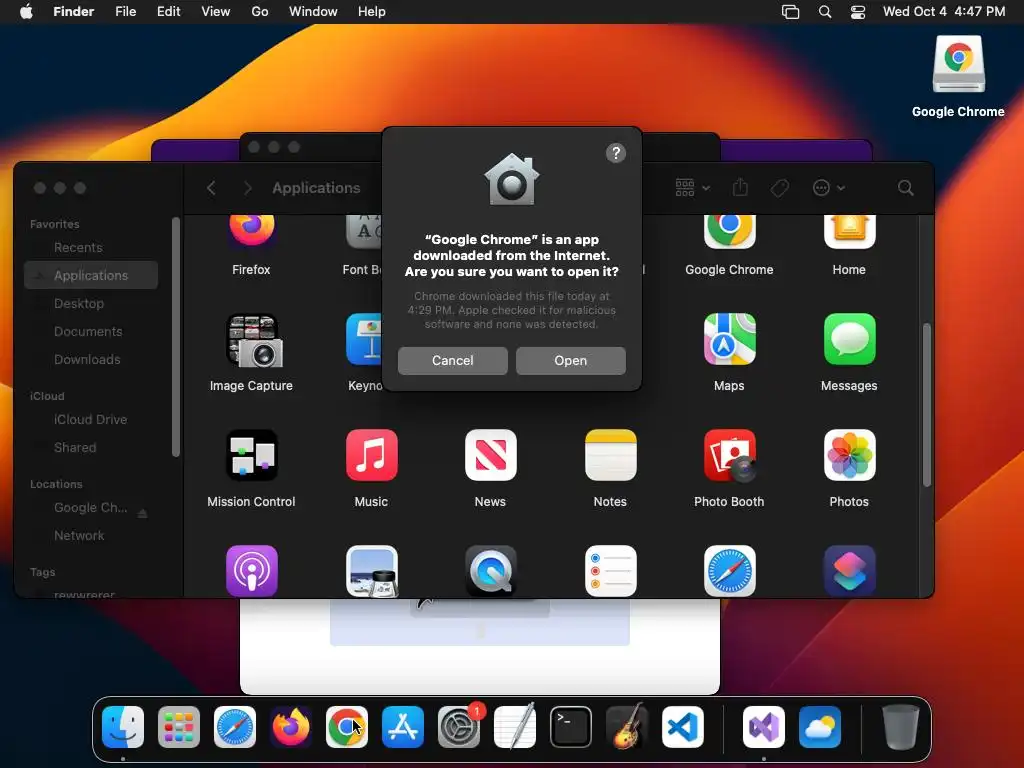Select the Podcasts app icon
1024x768 pixels.
pos(251,571)
